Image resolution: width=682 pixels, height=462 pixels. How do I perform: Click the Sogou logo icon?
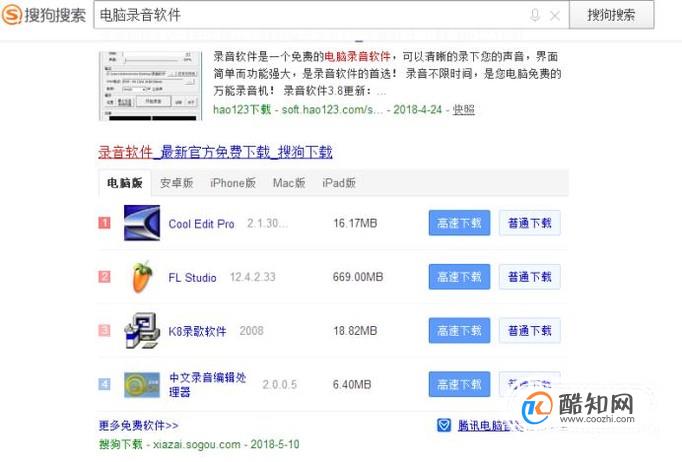click(12, 15)
